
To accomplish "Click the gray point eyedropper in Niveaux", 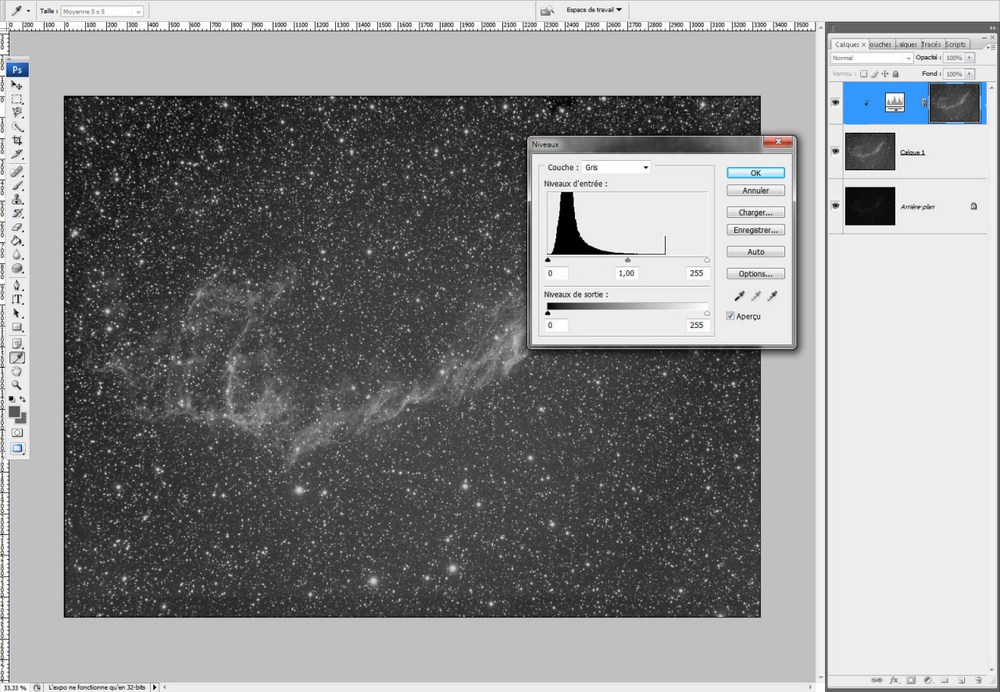I will (756, 296).
